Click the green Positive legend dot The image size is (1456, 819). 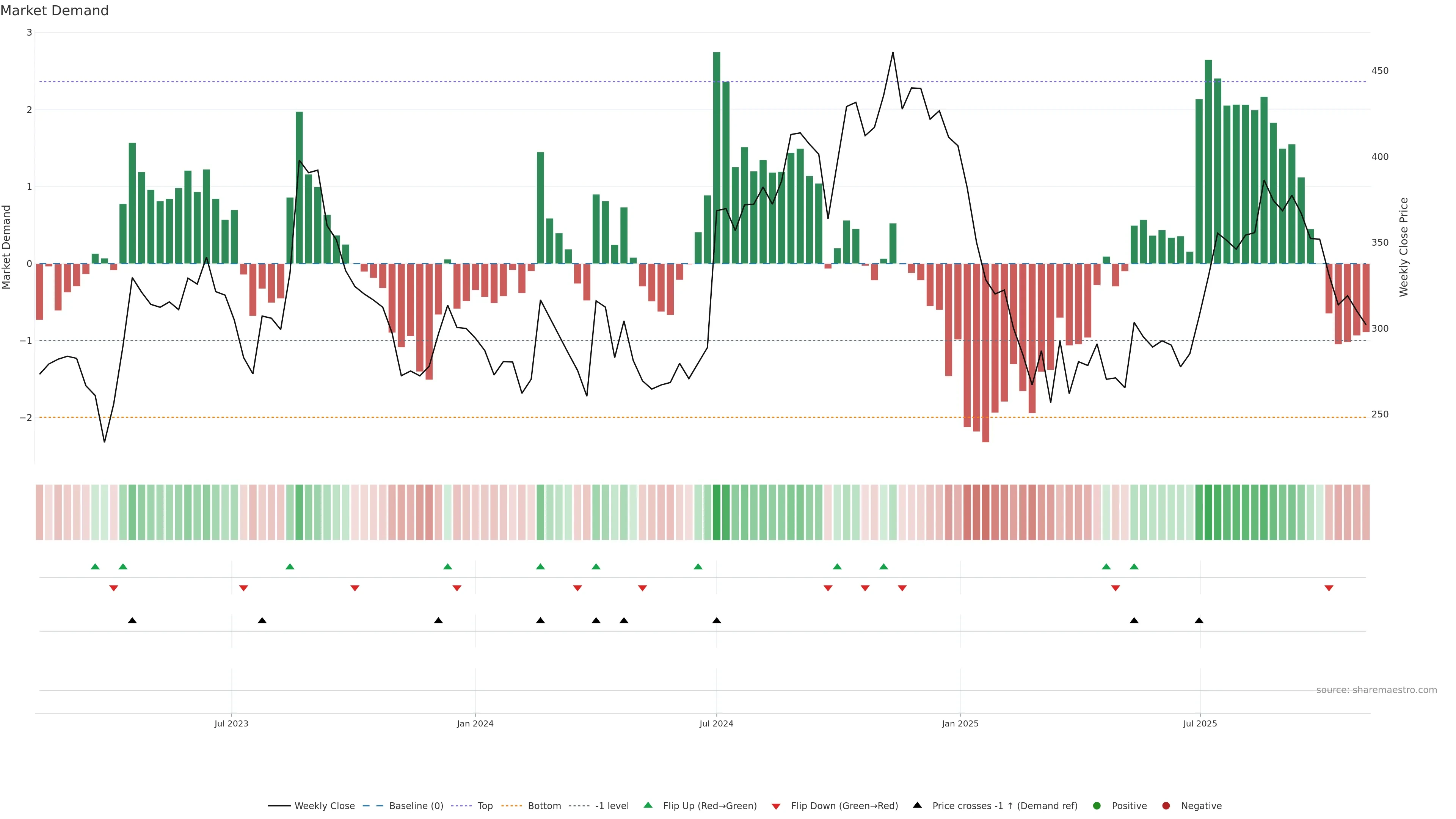(1097, 806)
